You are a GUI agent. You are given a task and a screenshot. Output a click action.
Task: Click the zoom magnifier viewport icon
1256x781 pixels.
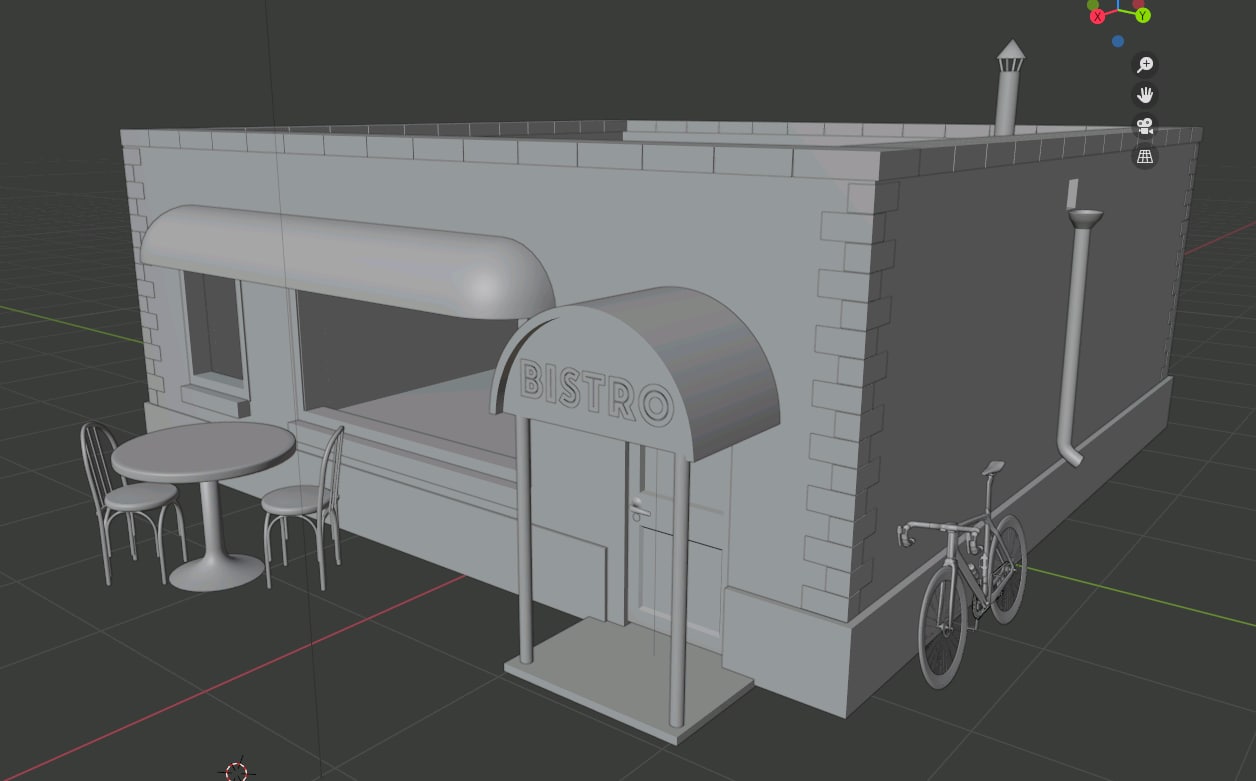1145,64
